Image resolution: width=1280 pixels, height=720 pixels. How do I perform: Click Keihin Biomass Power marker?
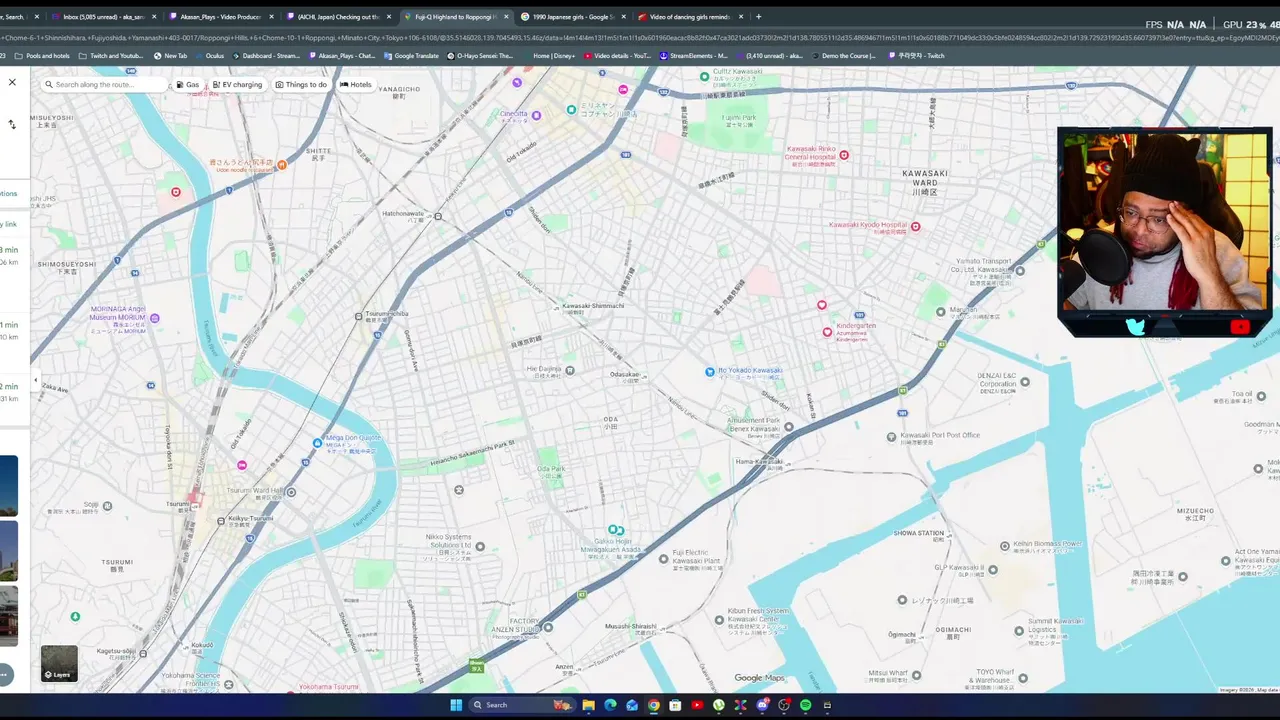(x=1006, y=546)
